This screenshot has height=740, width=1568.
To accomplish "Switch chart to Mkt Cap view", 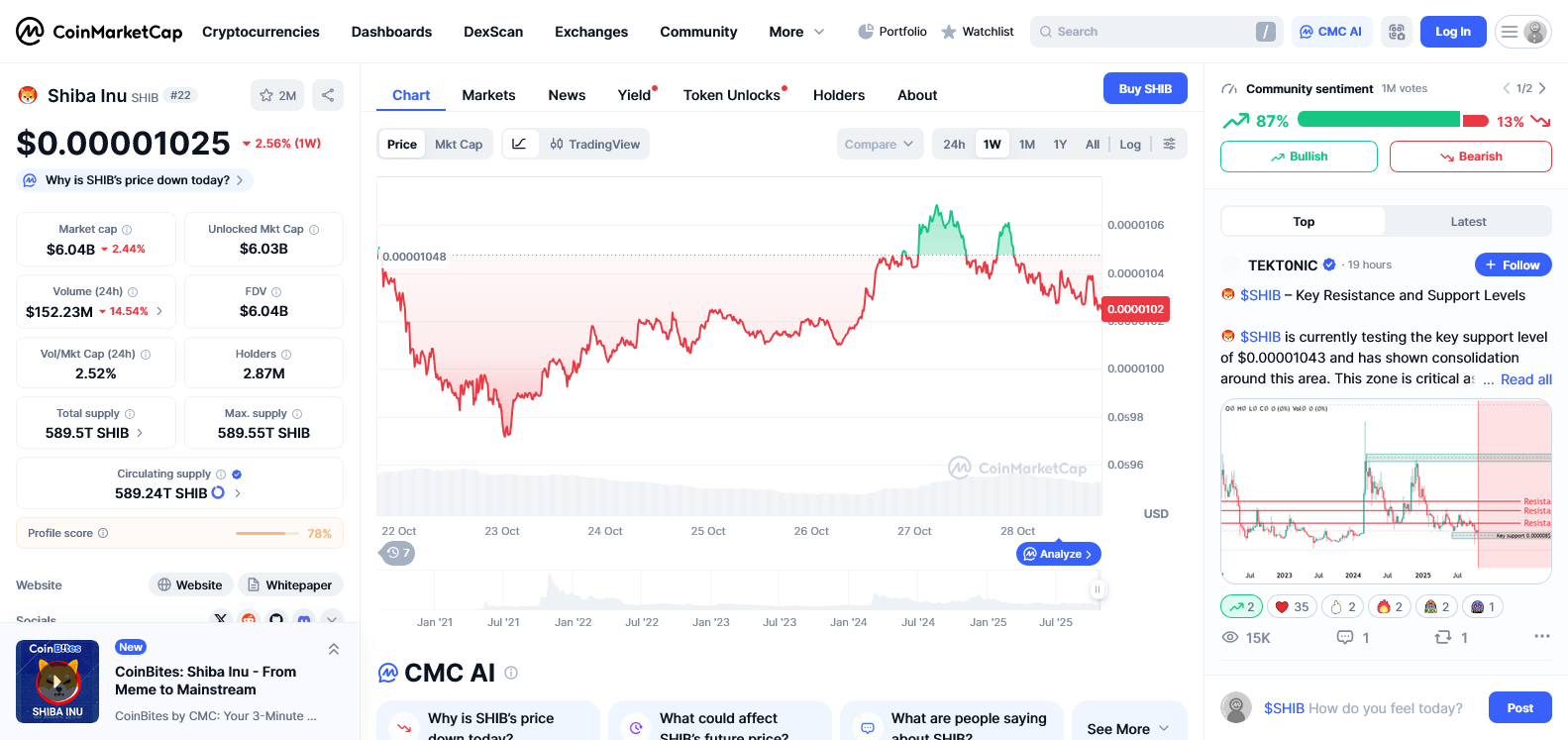I will (459, 144).
